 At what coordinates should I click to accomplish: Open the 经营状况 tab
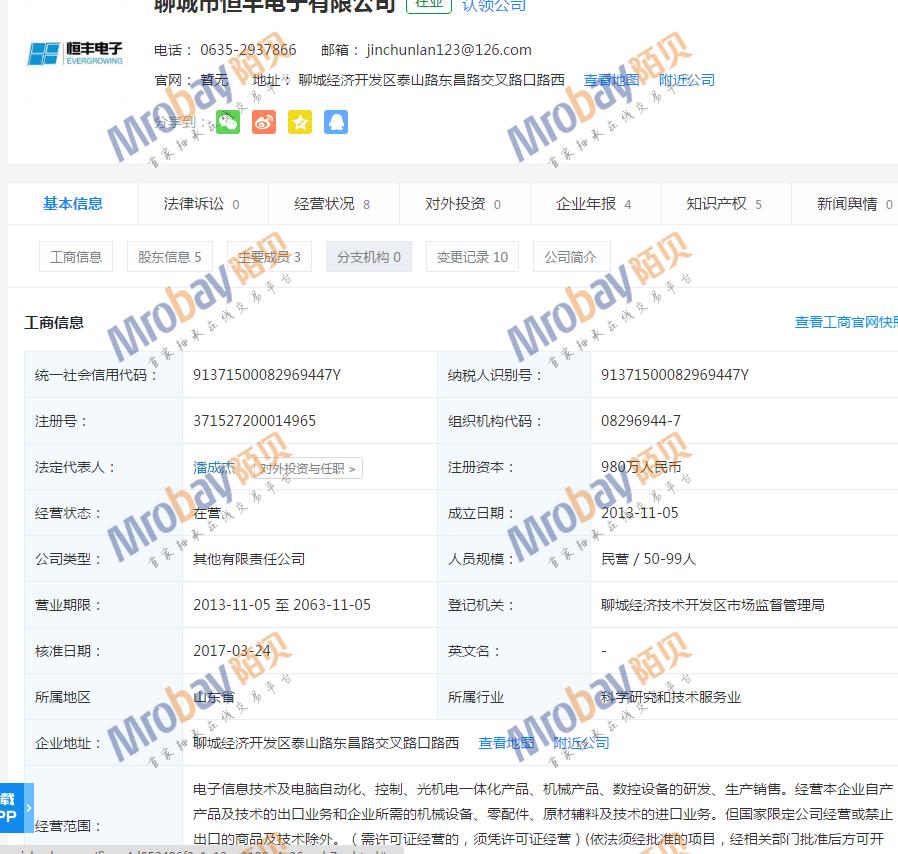coord(332,204)
